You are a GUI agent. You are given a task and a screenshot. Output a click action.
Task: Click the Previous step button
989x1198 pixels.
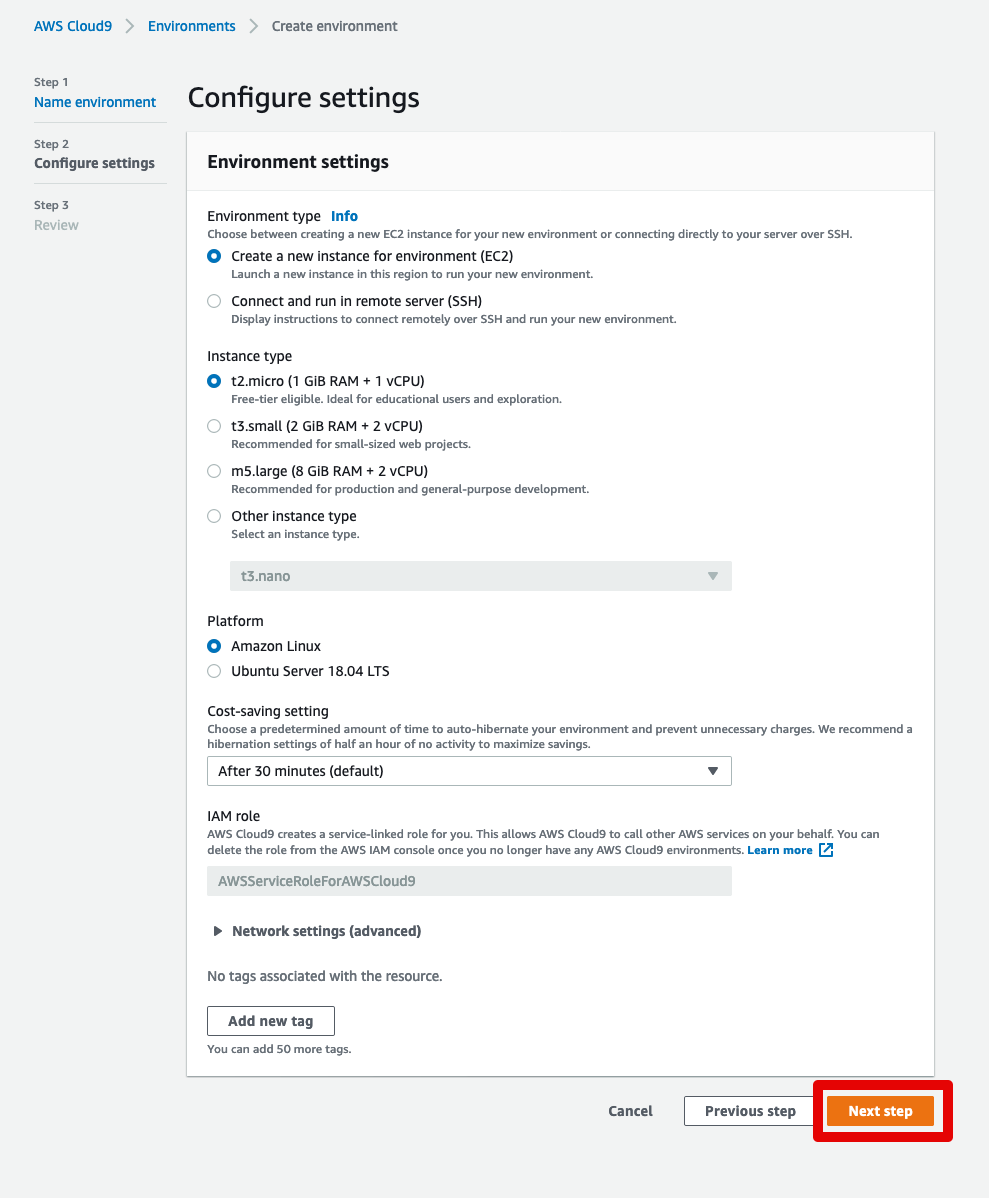tap(749, 1110)
